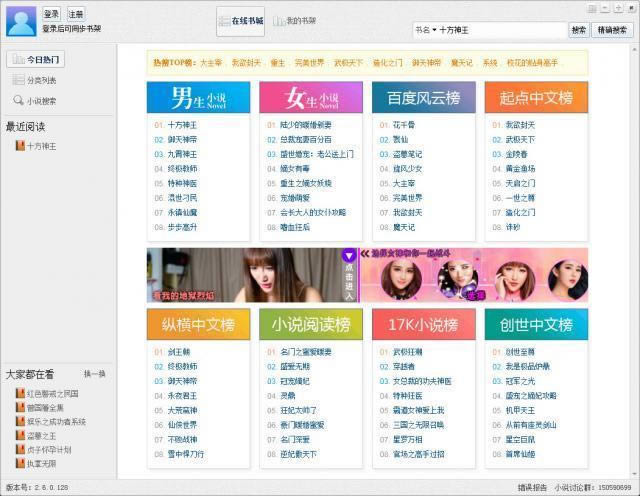
Task: Click 狂妃太帅了 in the 小说阅读榜 list
Action: (x=298, y=410)
